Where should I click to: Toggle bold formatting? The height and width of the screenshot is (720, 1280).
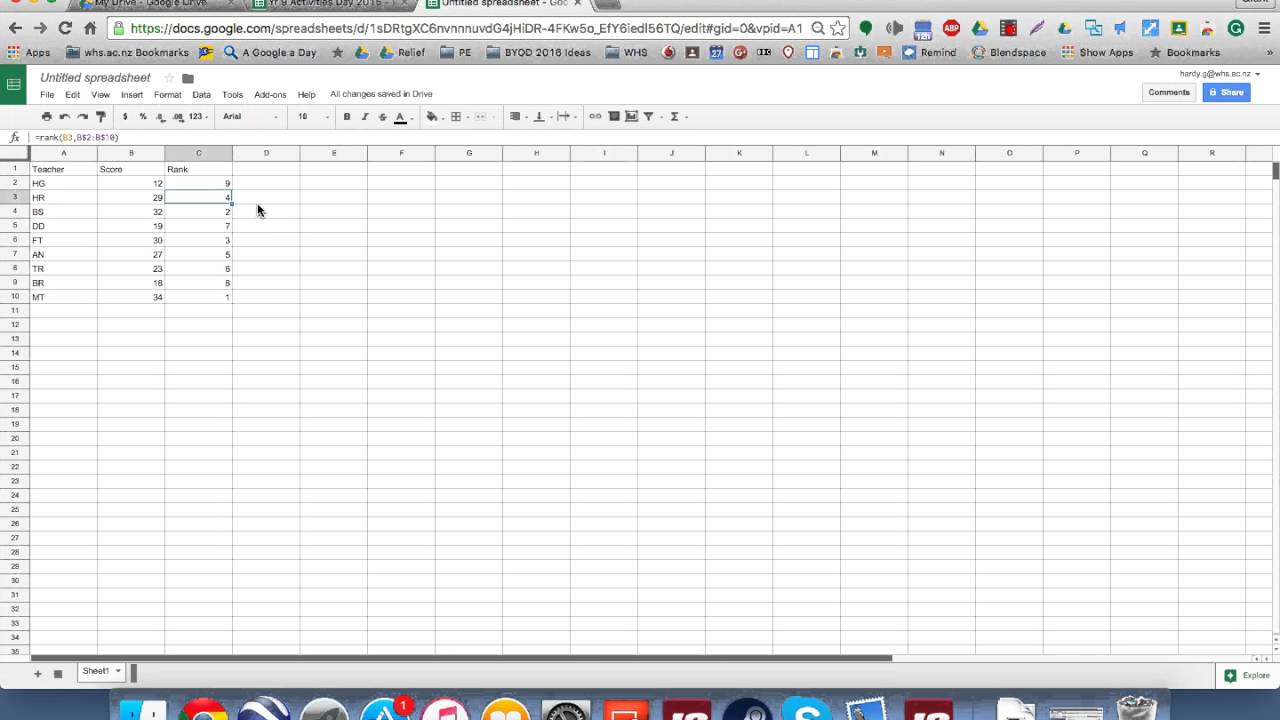347,117
